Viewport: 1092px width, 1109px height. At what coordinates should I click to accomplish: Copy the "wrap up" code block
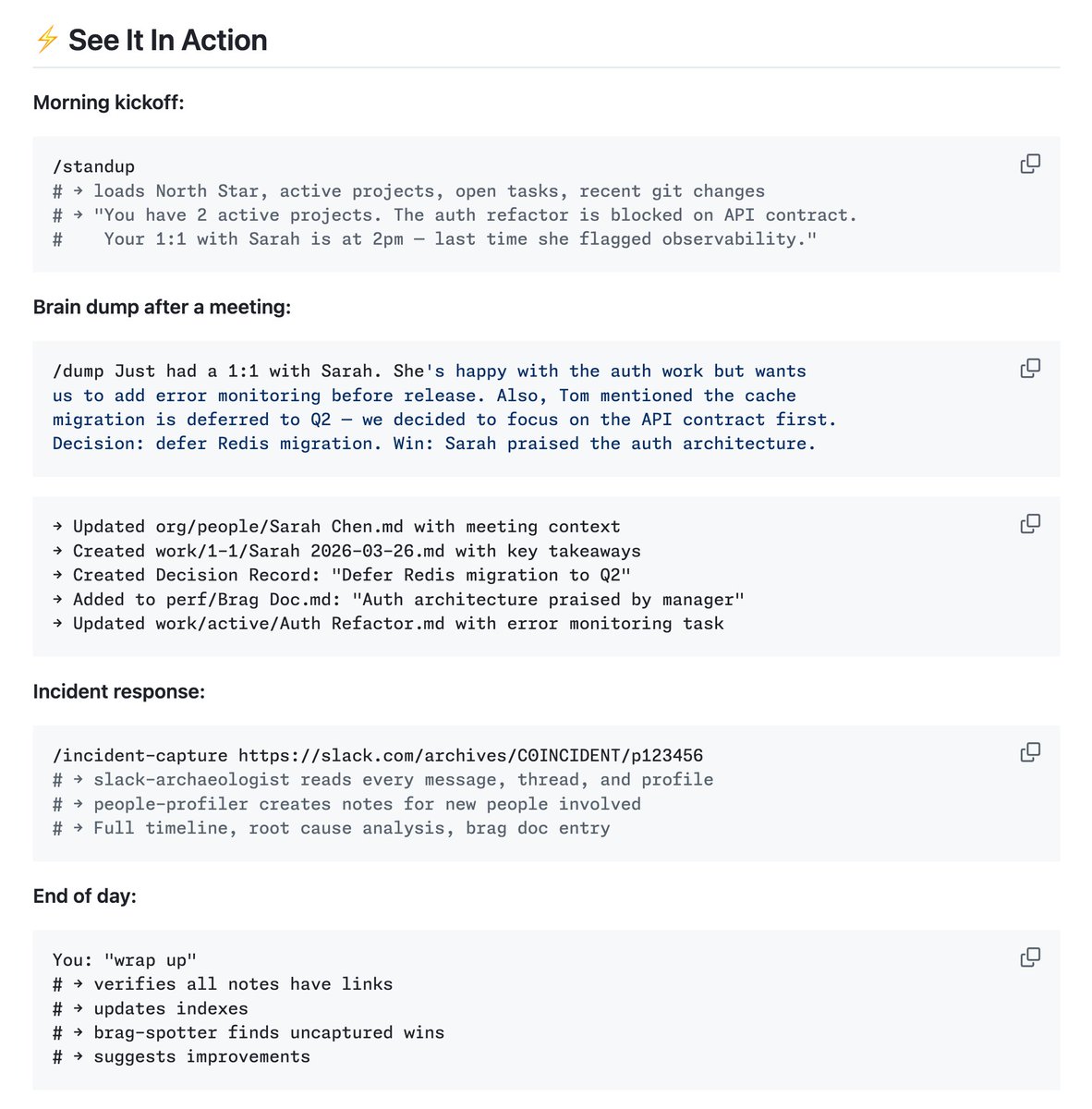click(1030, 957)
